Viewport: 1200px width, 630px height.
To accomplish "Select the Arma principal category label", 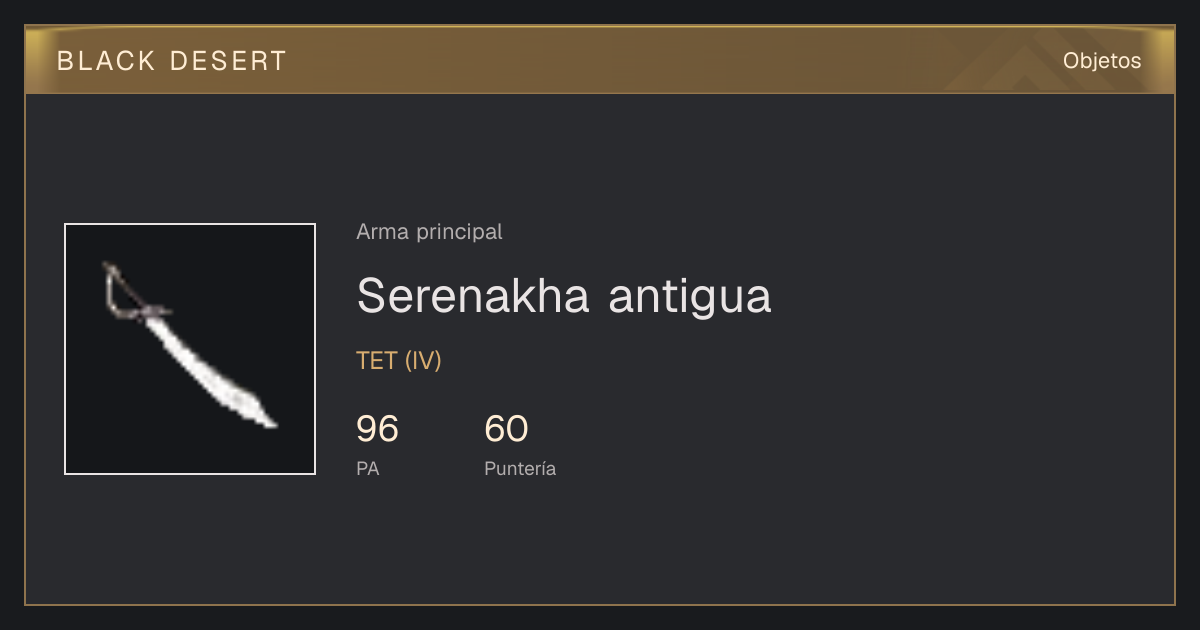I will point(429,232).
